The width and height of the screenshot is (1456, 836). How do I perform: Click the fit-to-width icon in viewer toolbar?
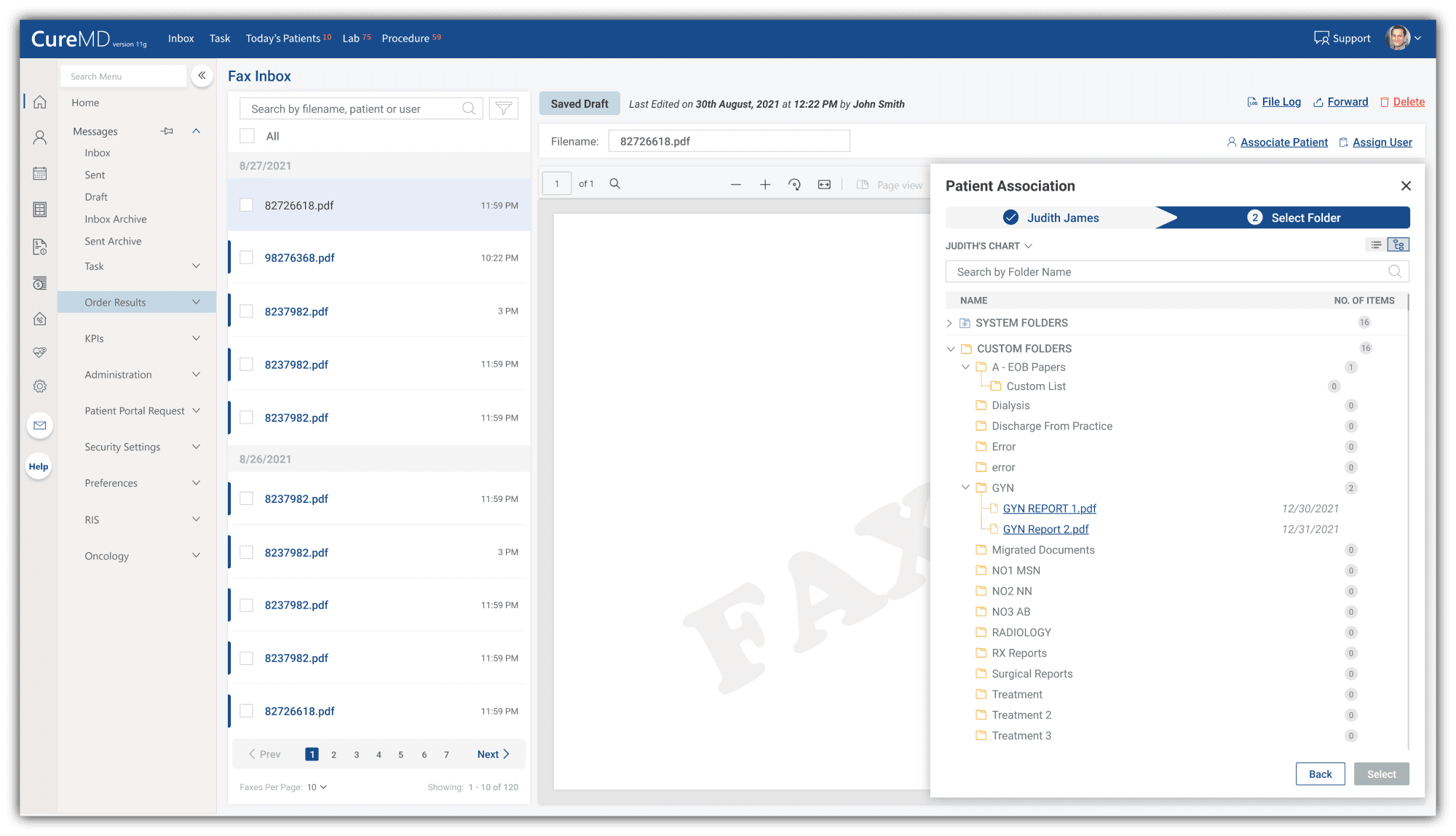click(824, 185)
